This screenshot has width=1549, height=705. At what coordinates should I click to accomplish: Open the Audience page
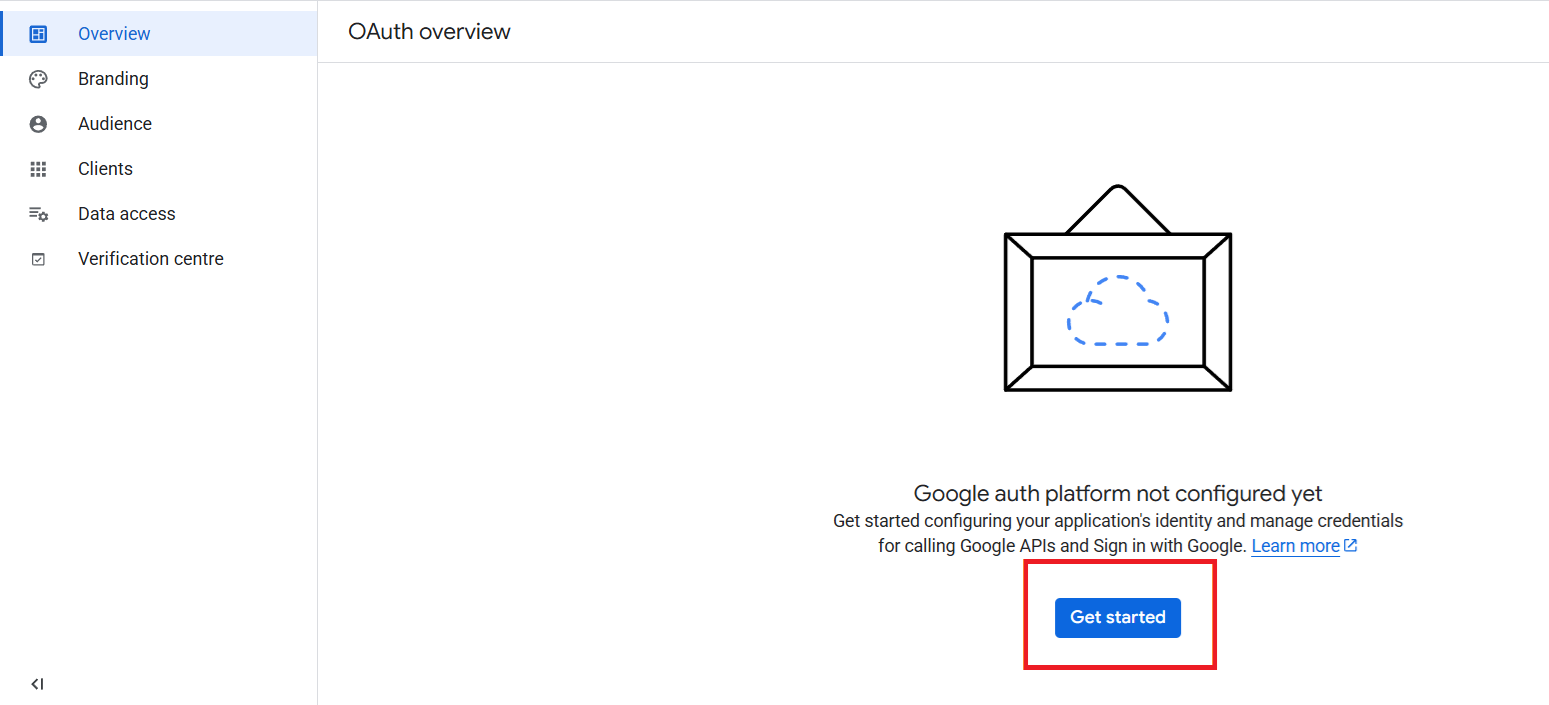coord(158,124)
